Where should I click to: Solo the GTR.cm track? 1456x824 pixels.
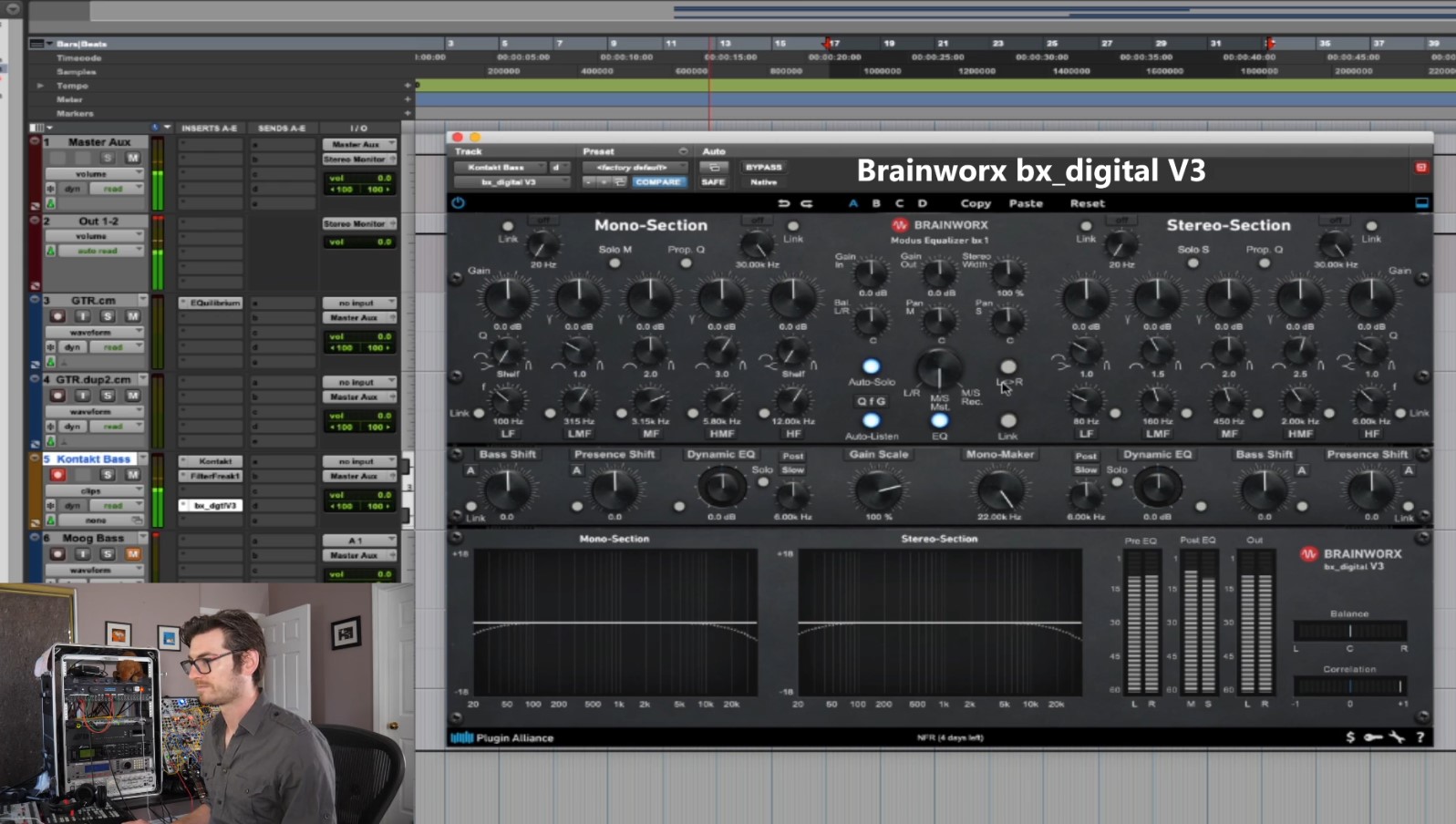[x=108, y=316]
